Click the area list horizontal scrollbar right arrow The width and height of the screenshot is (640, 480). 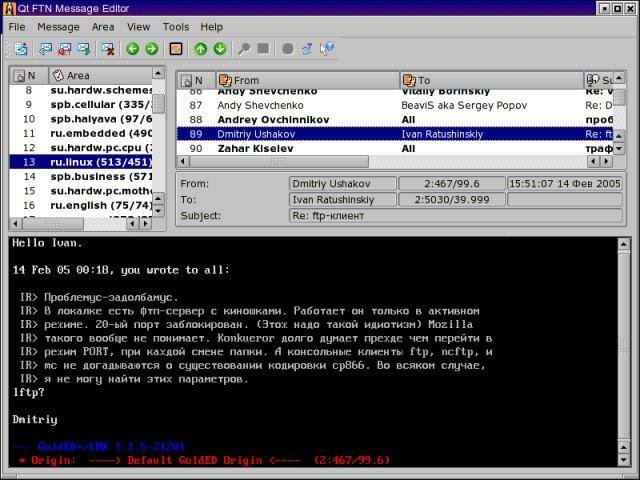pyautogui.click(x=145, y=223)
